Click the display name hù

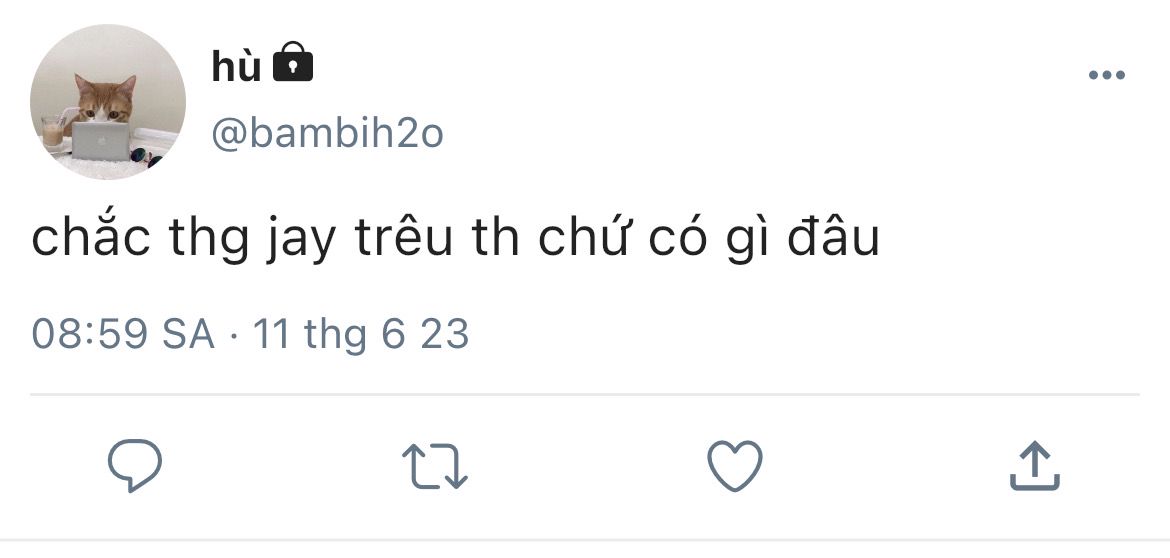point(236,66)
